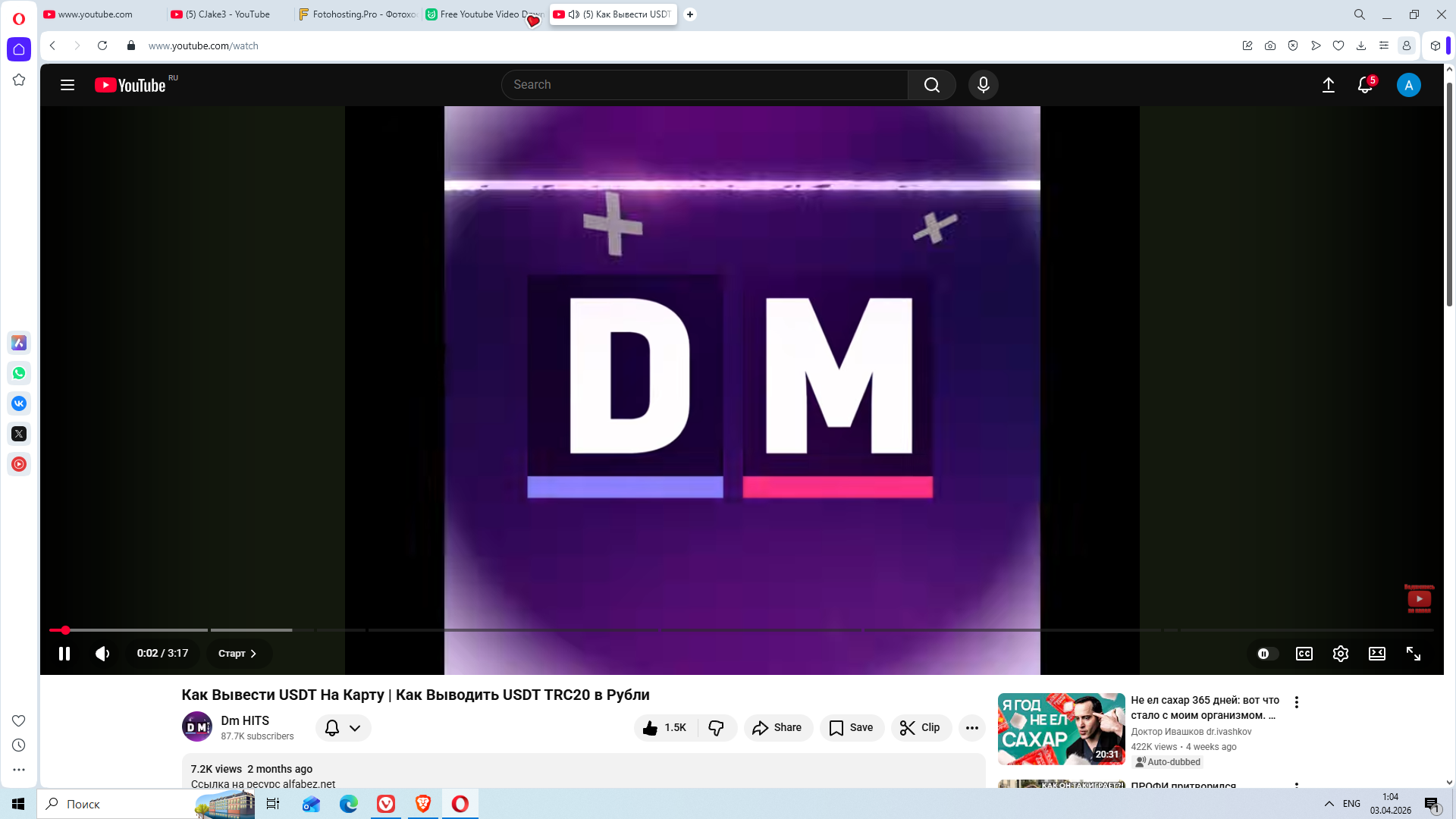This screenshot has height=819, width=1456.
Task: Open the Dm HITS channel link
Action: pos(245,720)
